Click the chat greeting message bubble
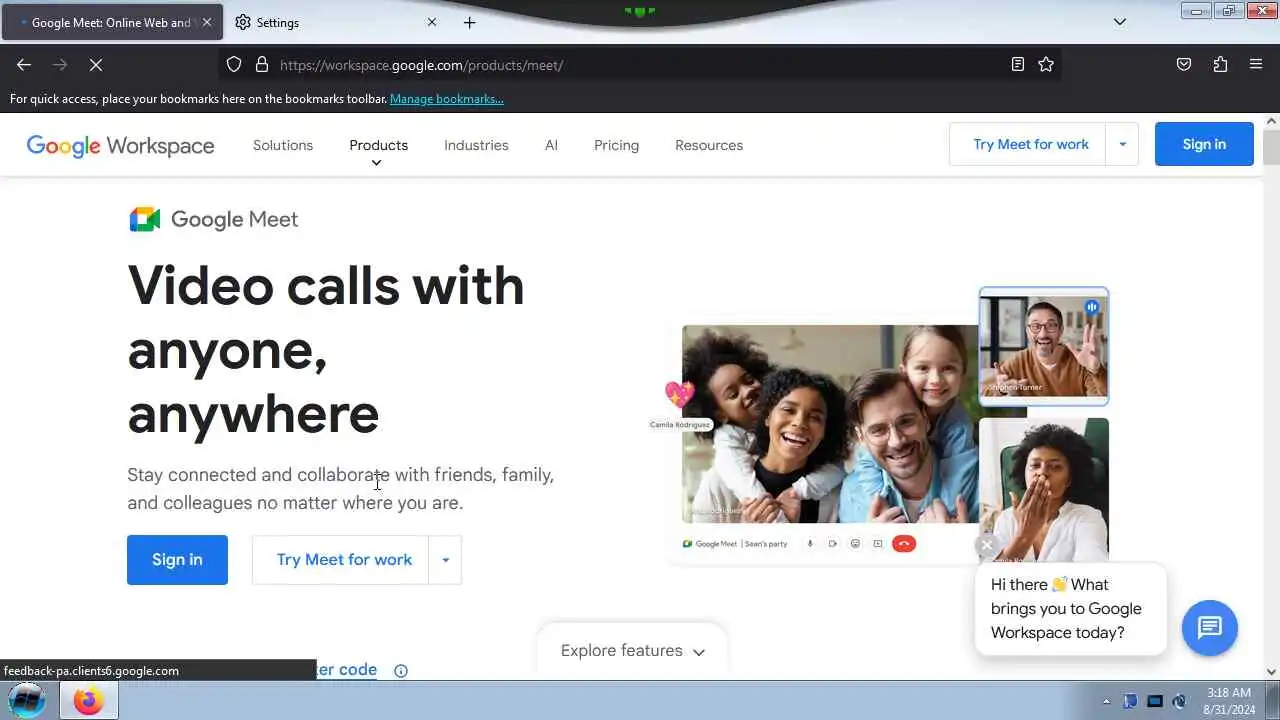This screenshot has width=1280, height=720. tap(1070, 609)
